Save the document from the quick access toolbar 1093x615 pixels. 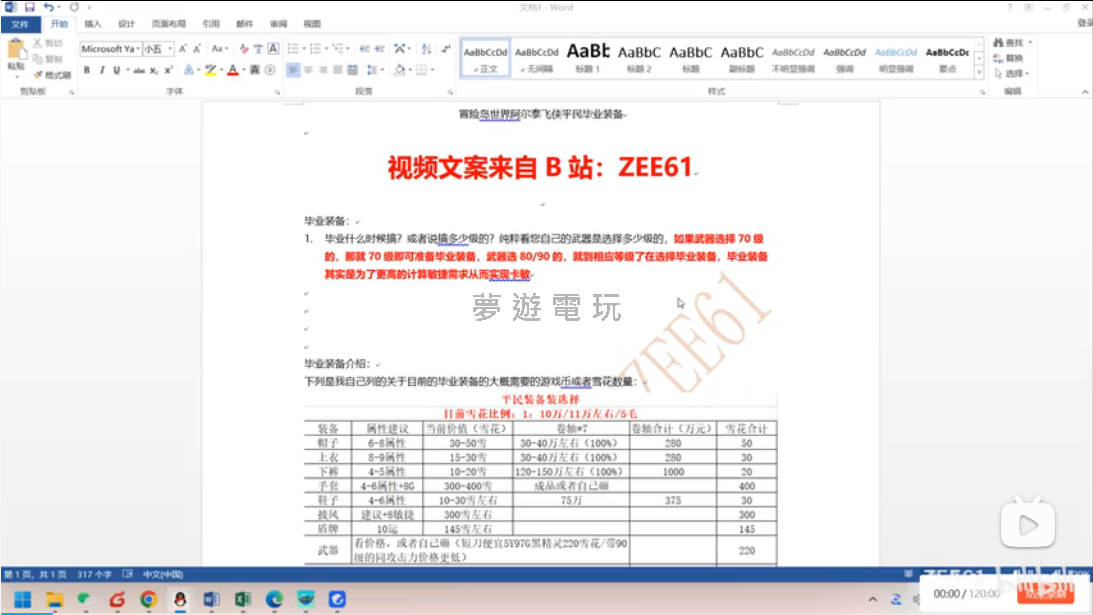pos(29,7)
